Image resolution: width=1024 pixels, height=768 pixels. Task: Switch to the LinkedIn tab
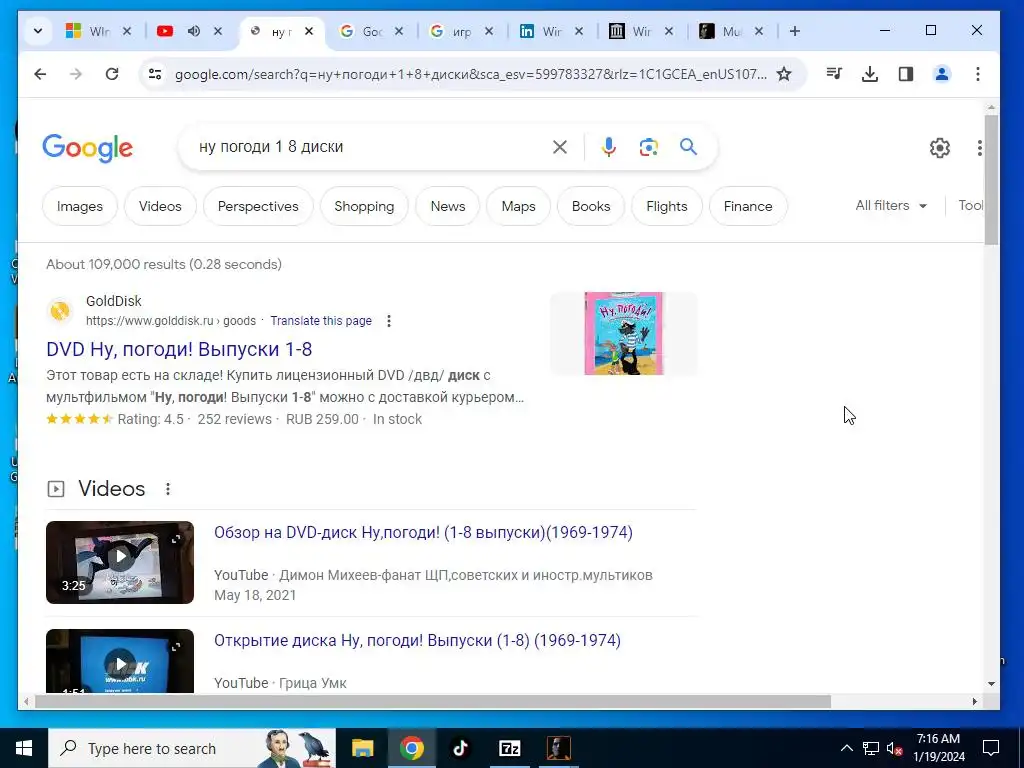pos(542,31)
